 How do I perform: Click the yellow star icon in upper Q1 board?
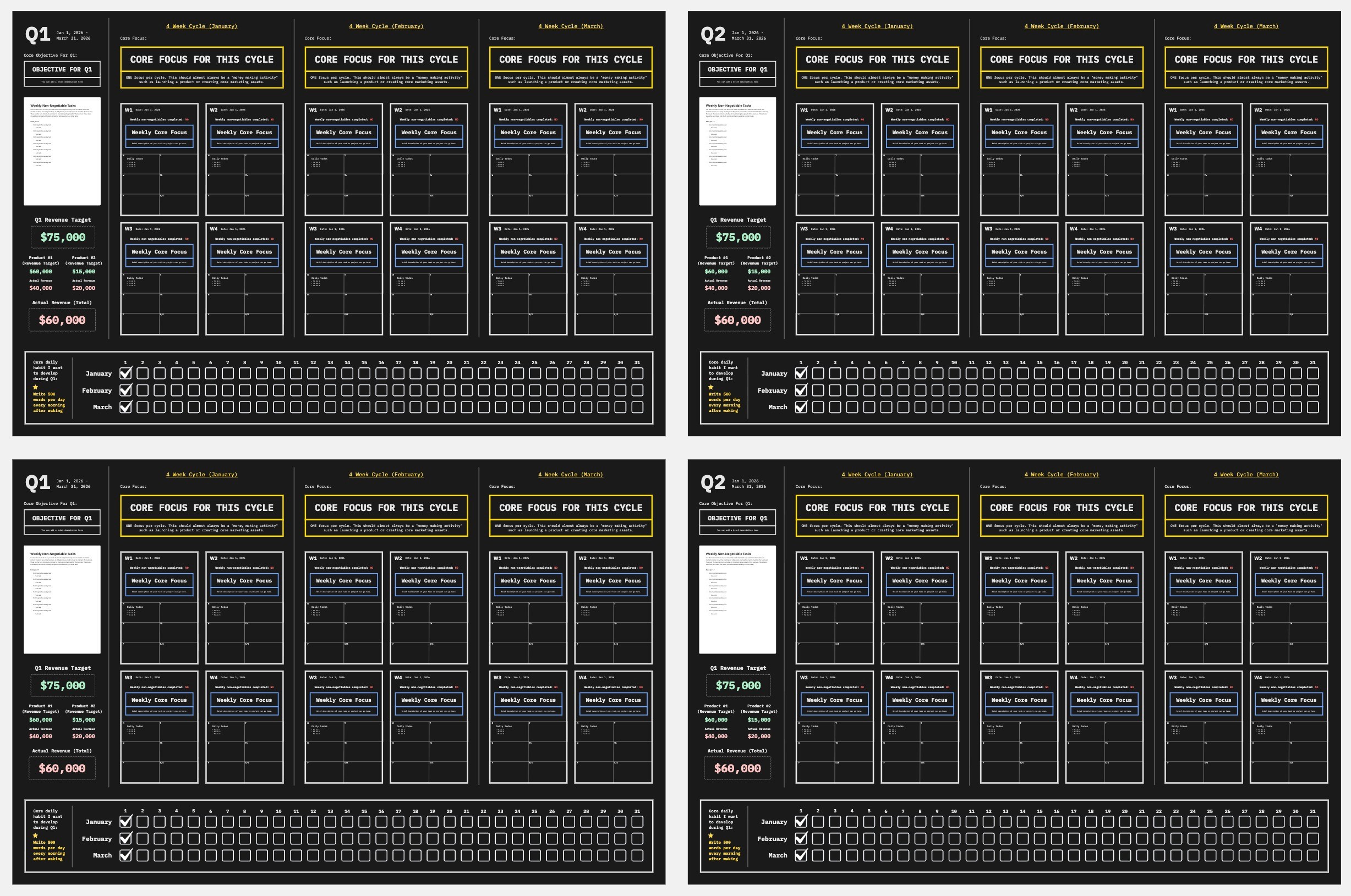(x=35, y=387)
